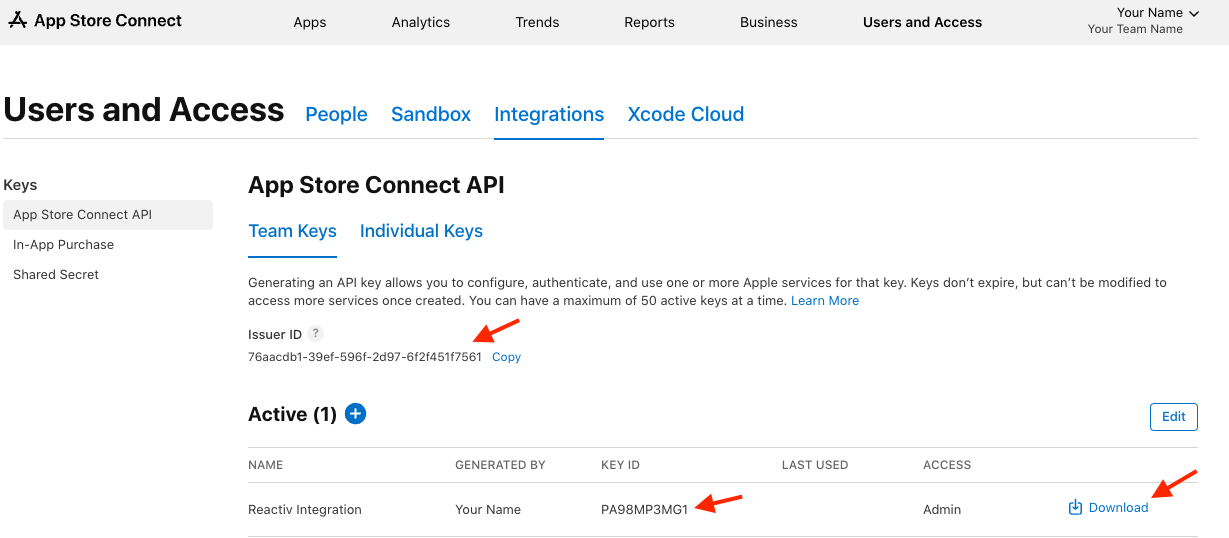Click the Issuer ID question mark help icon
Image resolution: width=1229 pixels, height=538 pixels.
tap(315, 334)
